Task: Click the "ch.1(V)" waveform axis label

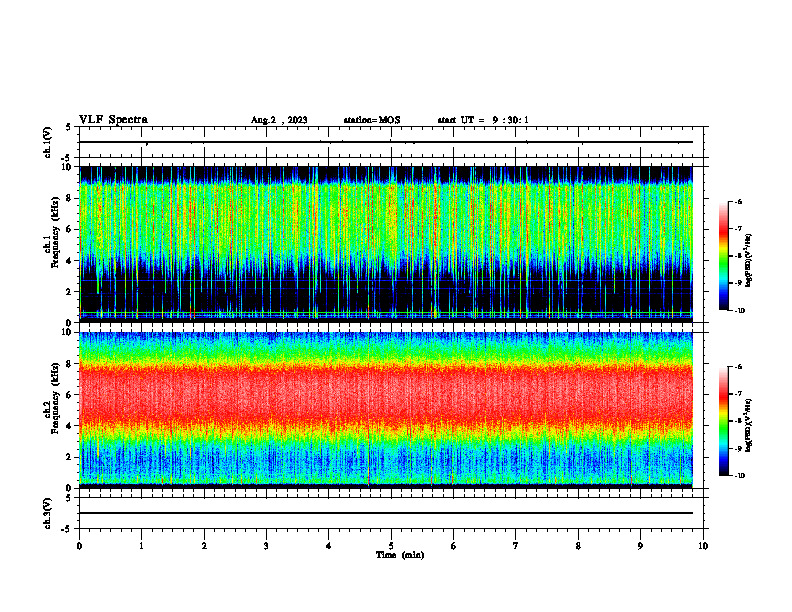Action: pos(47,142)
